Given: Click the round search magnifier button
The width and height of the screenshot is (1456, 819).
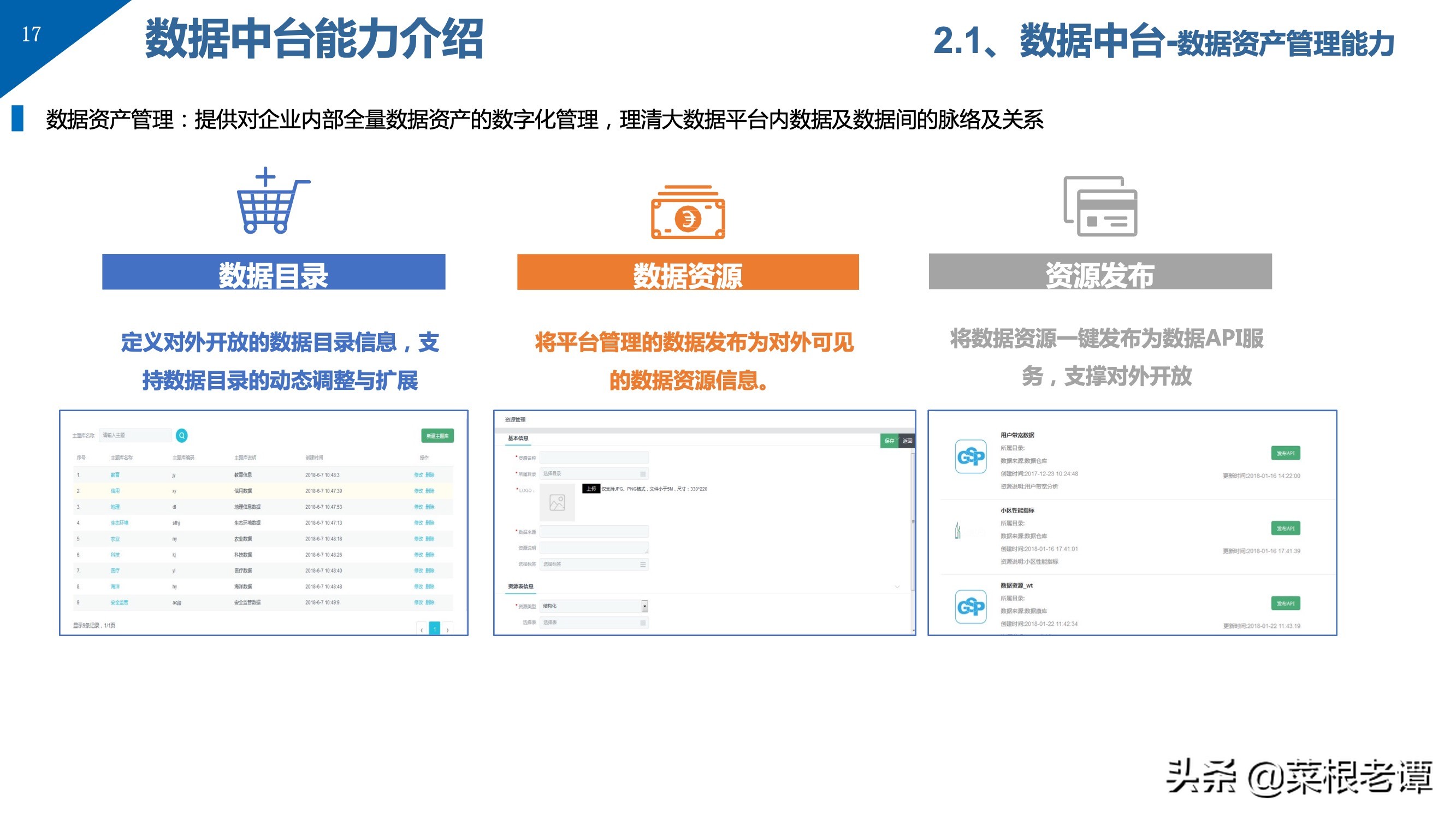Looking at the screenshot, I should (181, 435).
